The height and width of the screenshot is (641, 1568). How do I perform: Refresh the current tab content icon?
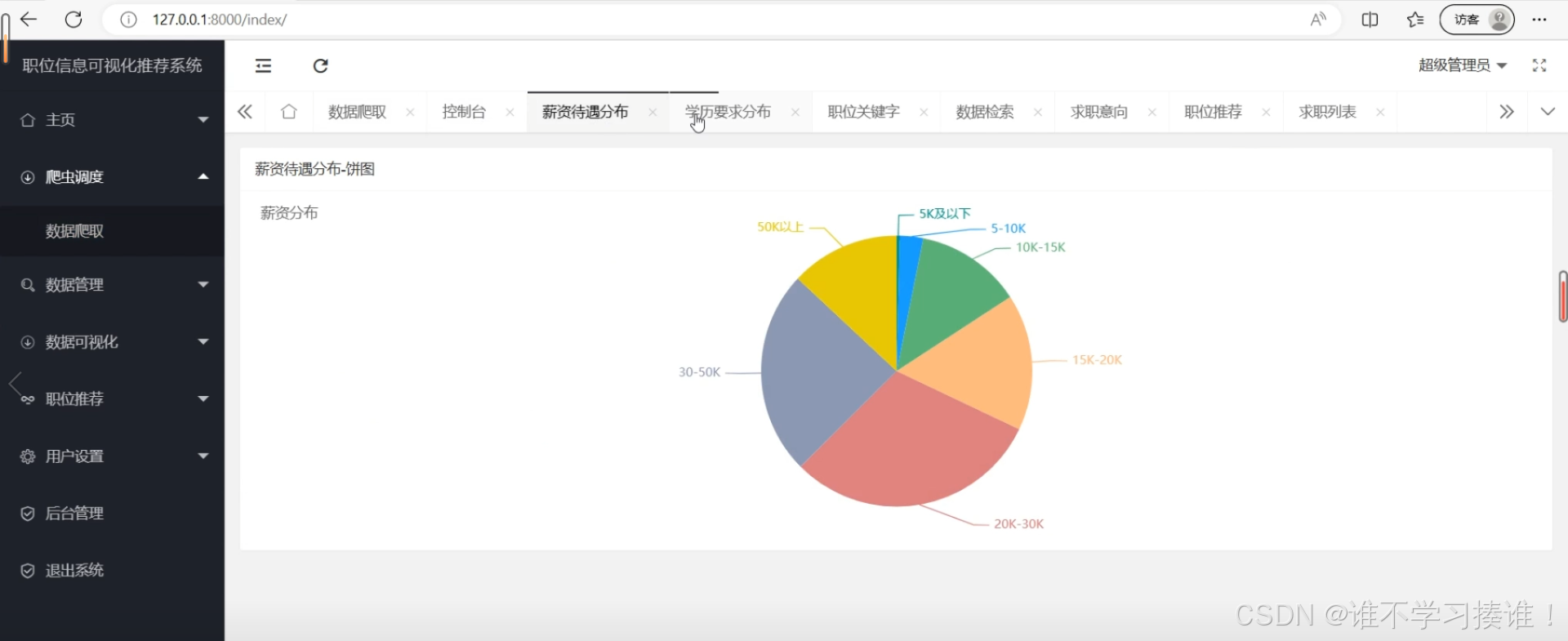(320, 66)
